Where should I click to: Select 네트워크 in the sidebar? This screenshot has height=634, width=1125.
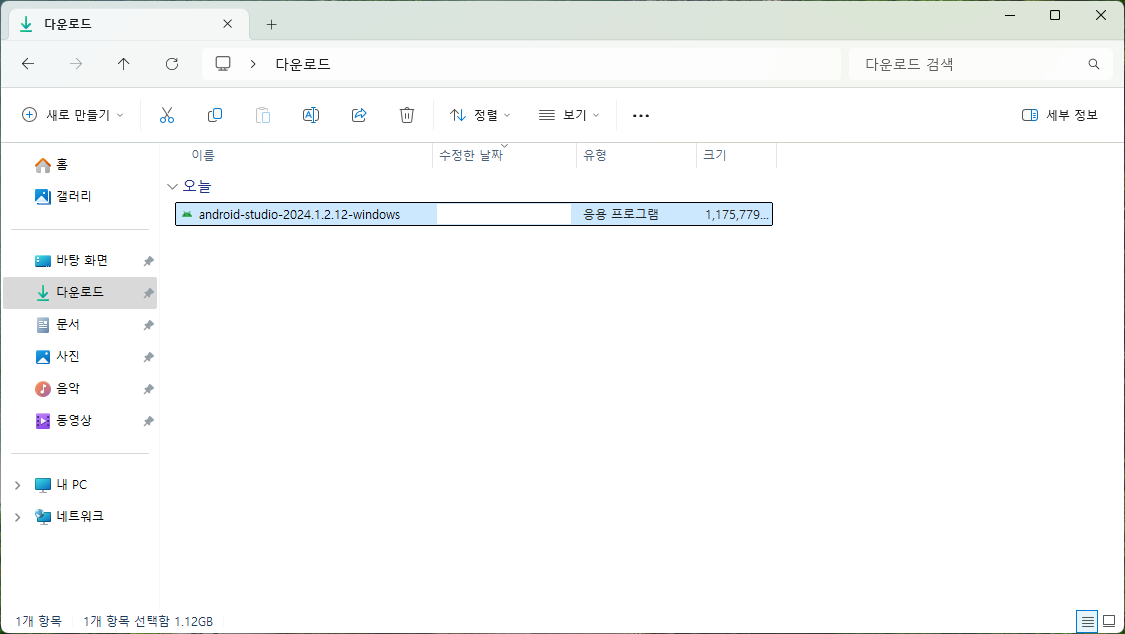69,516
